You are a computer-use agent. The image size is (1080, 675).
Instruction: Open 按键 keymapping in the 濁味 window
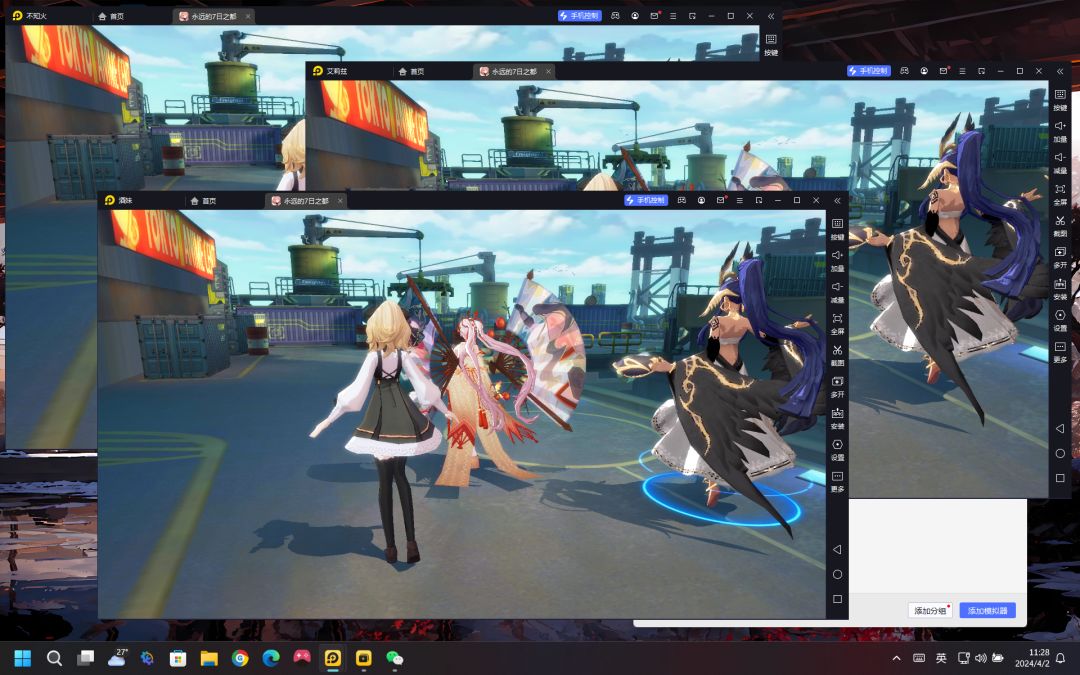[x=837, y=229]
